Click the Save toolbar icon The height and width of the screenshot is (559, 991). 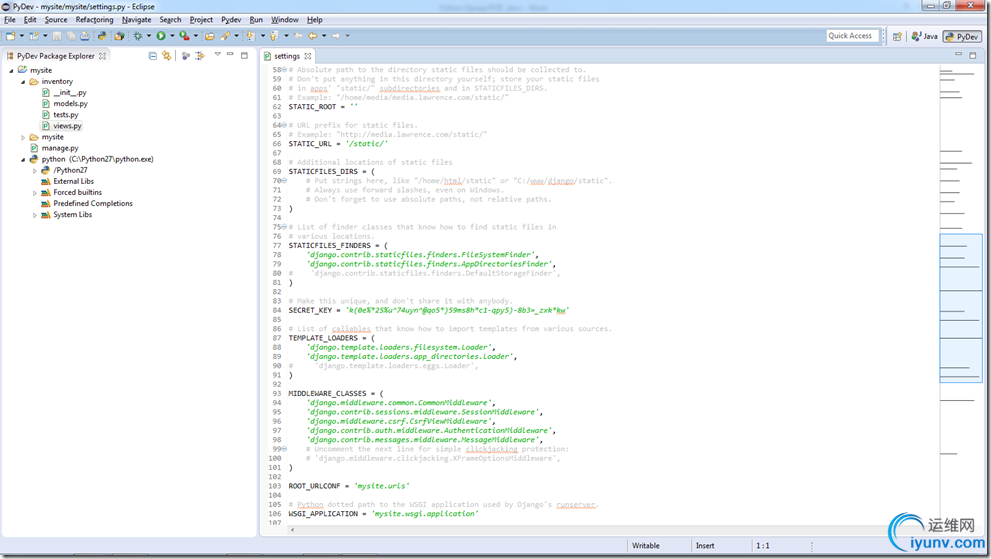pyautogui.click(x=57, y=36)
